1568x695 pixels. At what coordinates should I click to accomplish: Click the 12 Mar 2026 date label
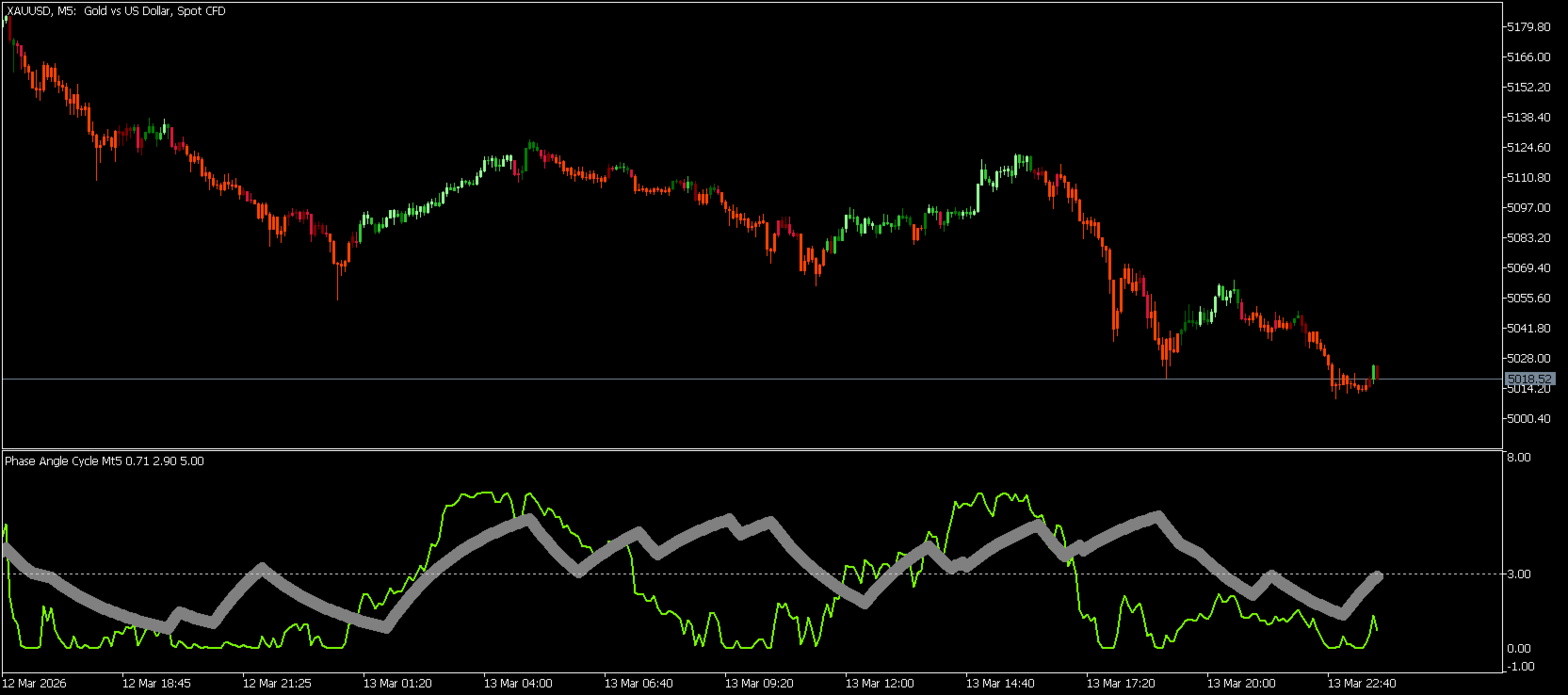click(35, 684)
